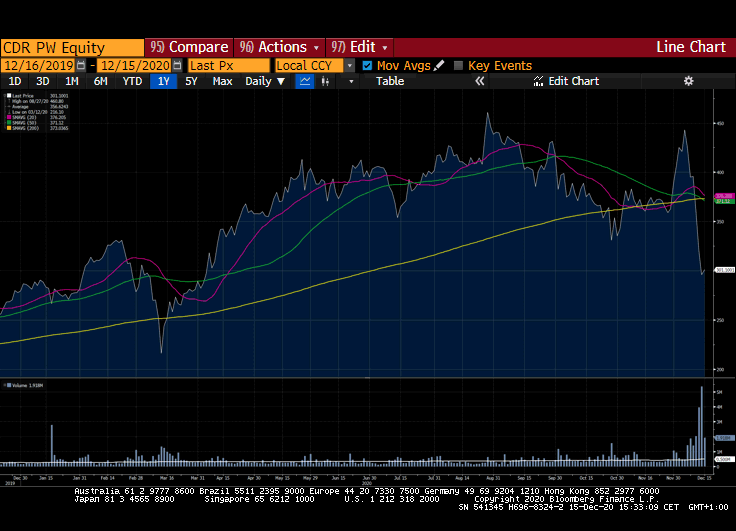Screen dimensions: 736x531
Task: Switch to the Table view
Action: [390, 81]
